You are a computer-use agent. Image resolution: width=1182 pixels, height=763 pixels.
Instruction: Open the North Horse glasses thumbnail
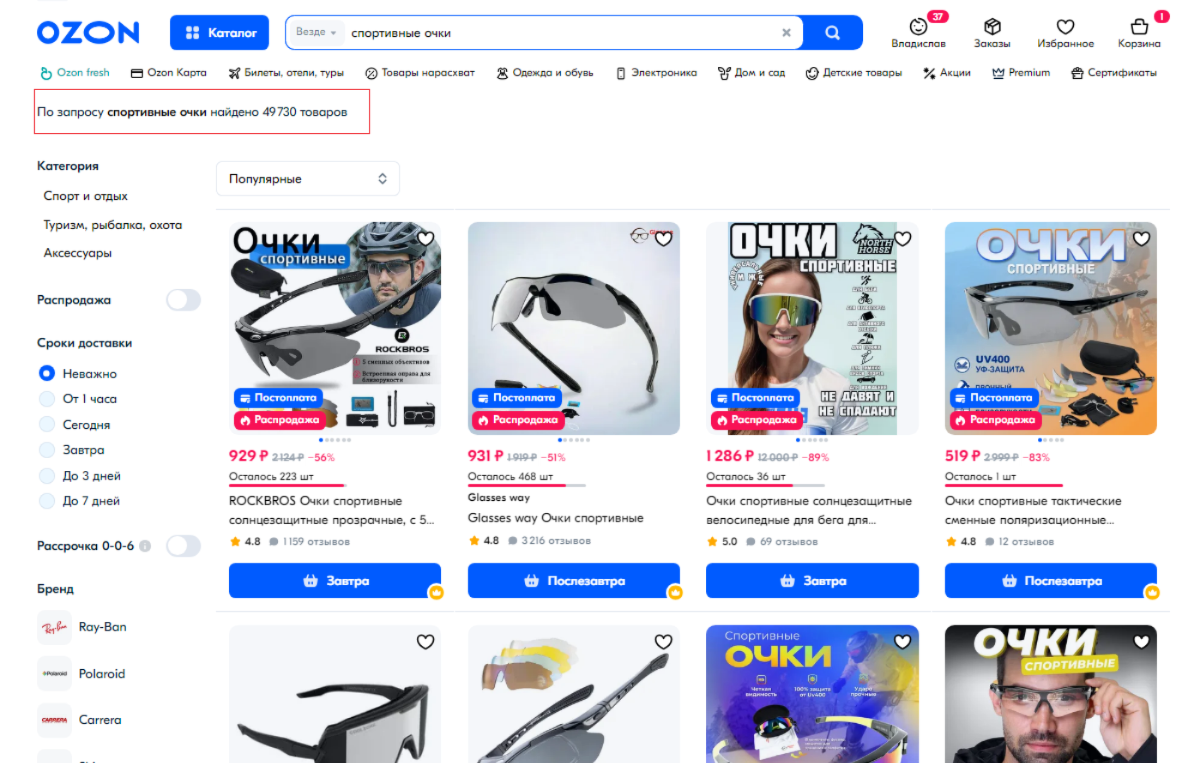pos(812,328)
